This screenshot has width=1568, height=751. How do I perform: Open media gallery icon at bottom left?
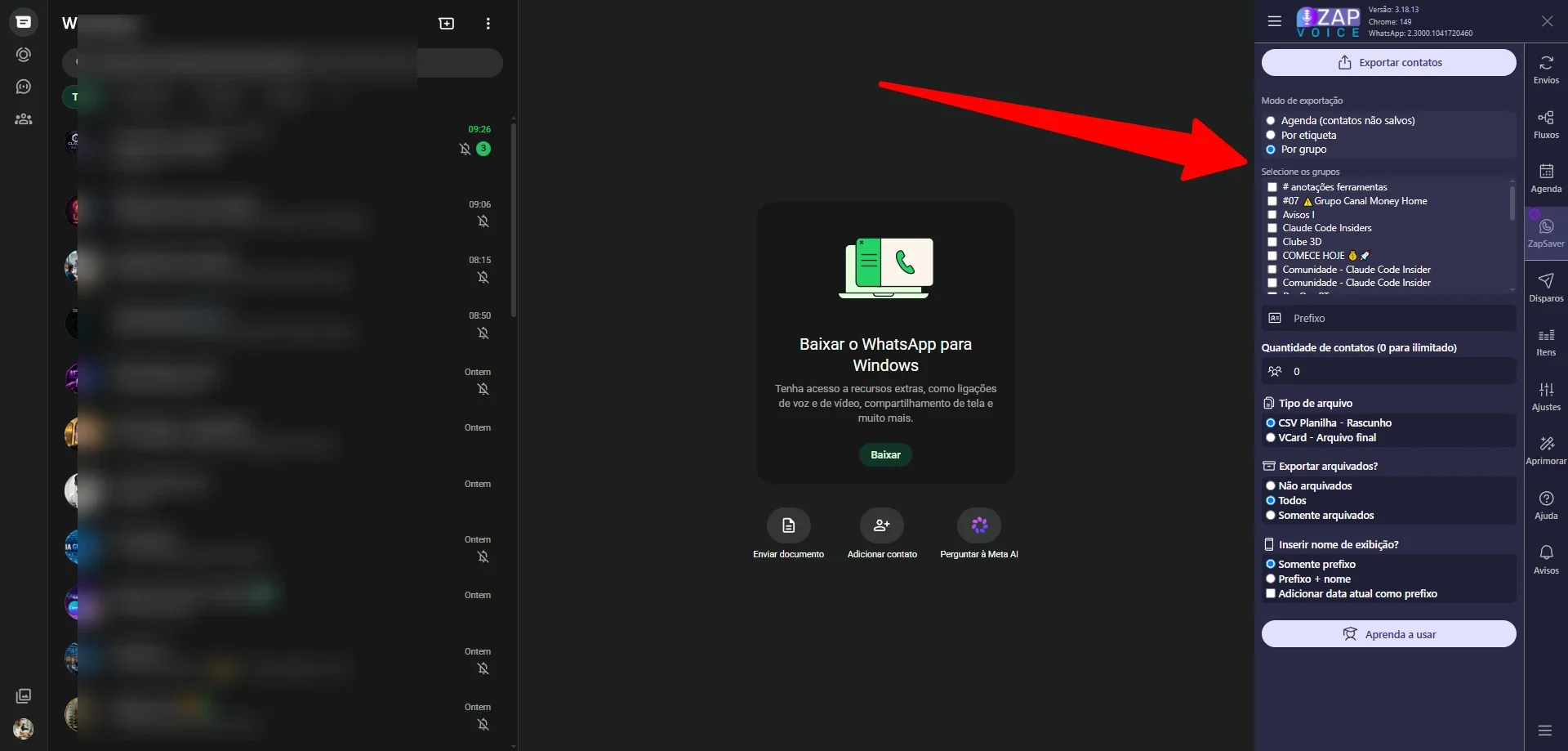(x=24, y=695)
